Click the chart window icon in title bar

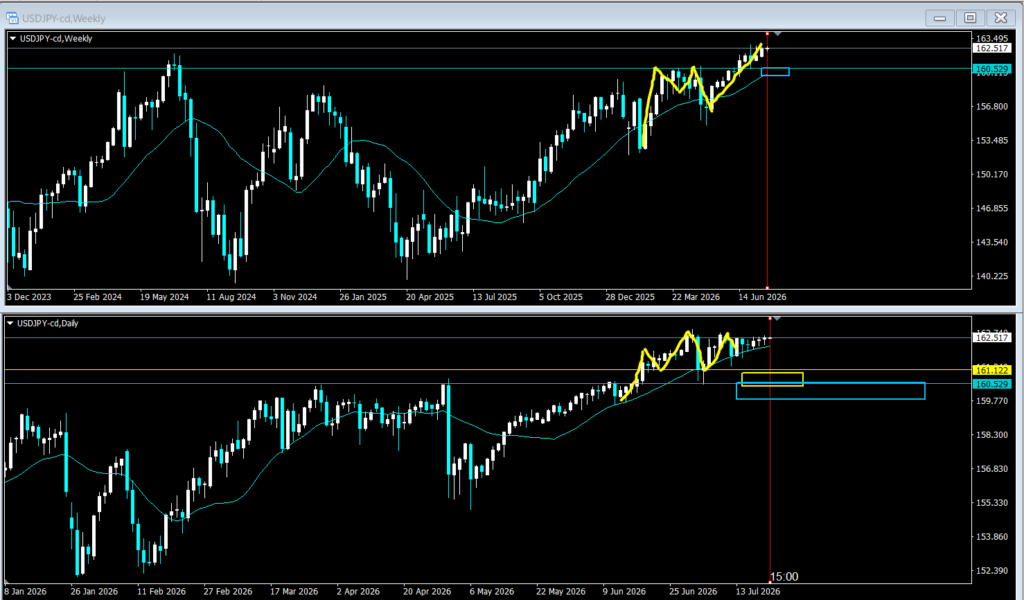pos(12,18)
